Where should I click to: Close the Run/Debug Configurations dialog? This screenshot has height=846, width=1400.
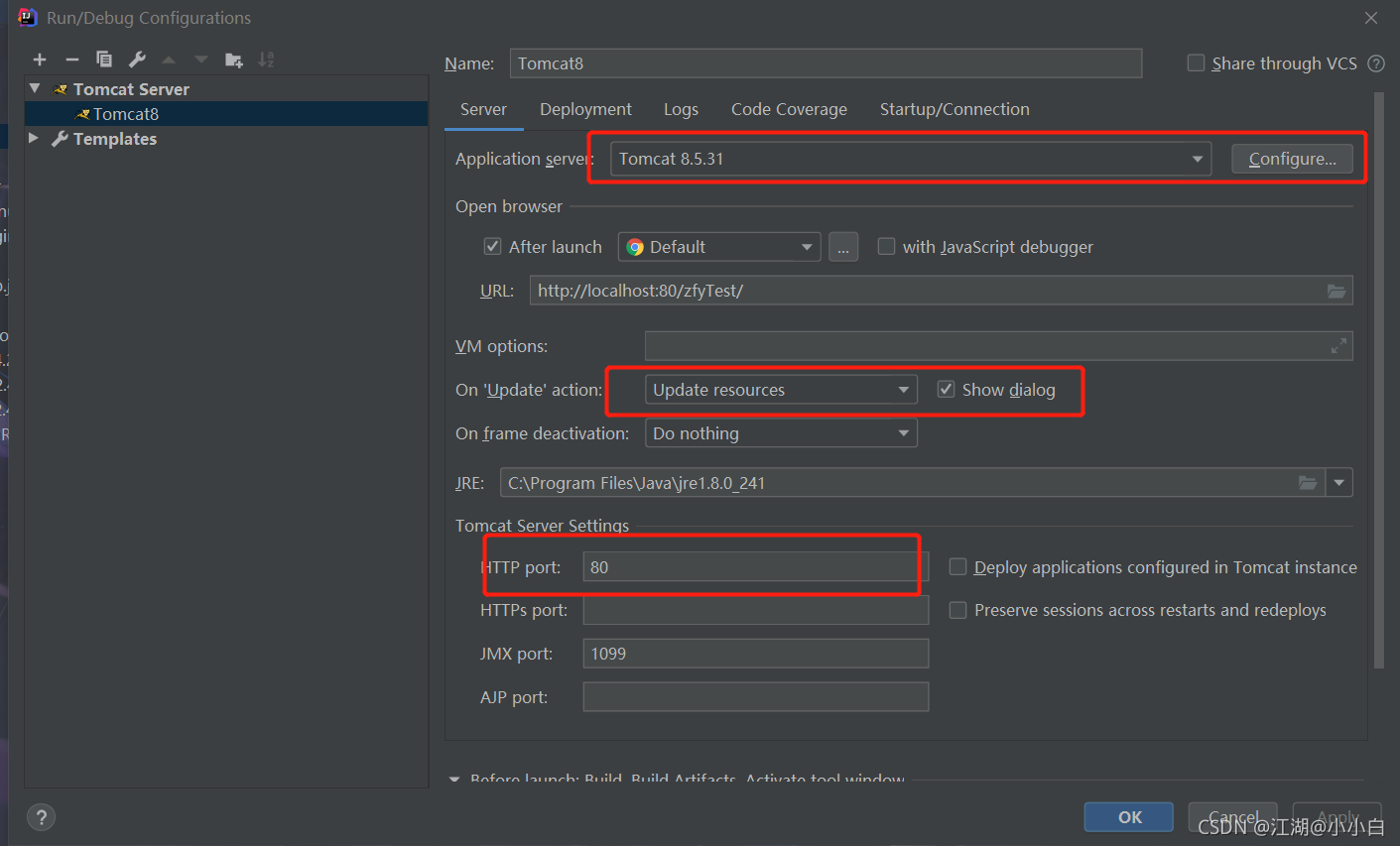click(x=1371, y=18)
